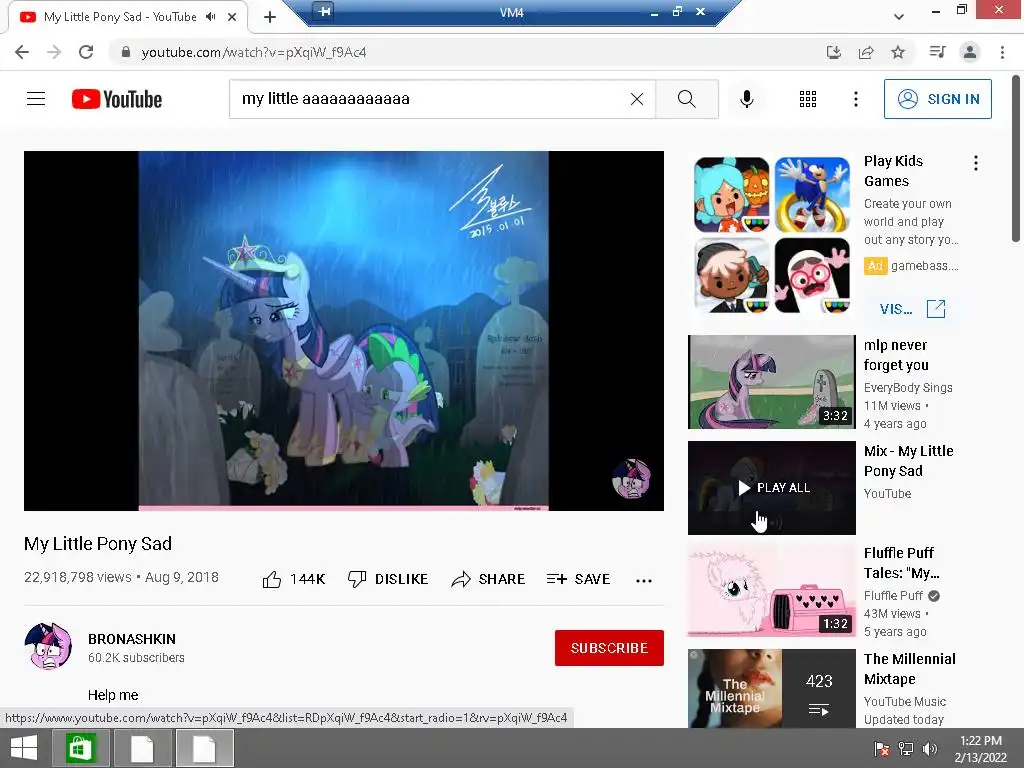
Task: View site info via padlock icon
Action: coord(126,52)
